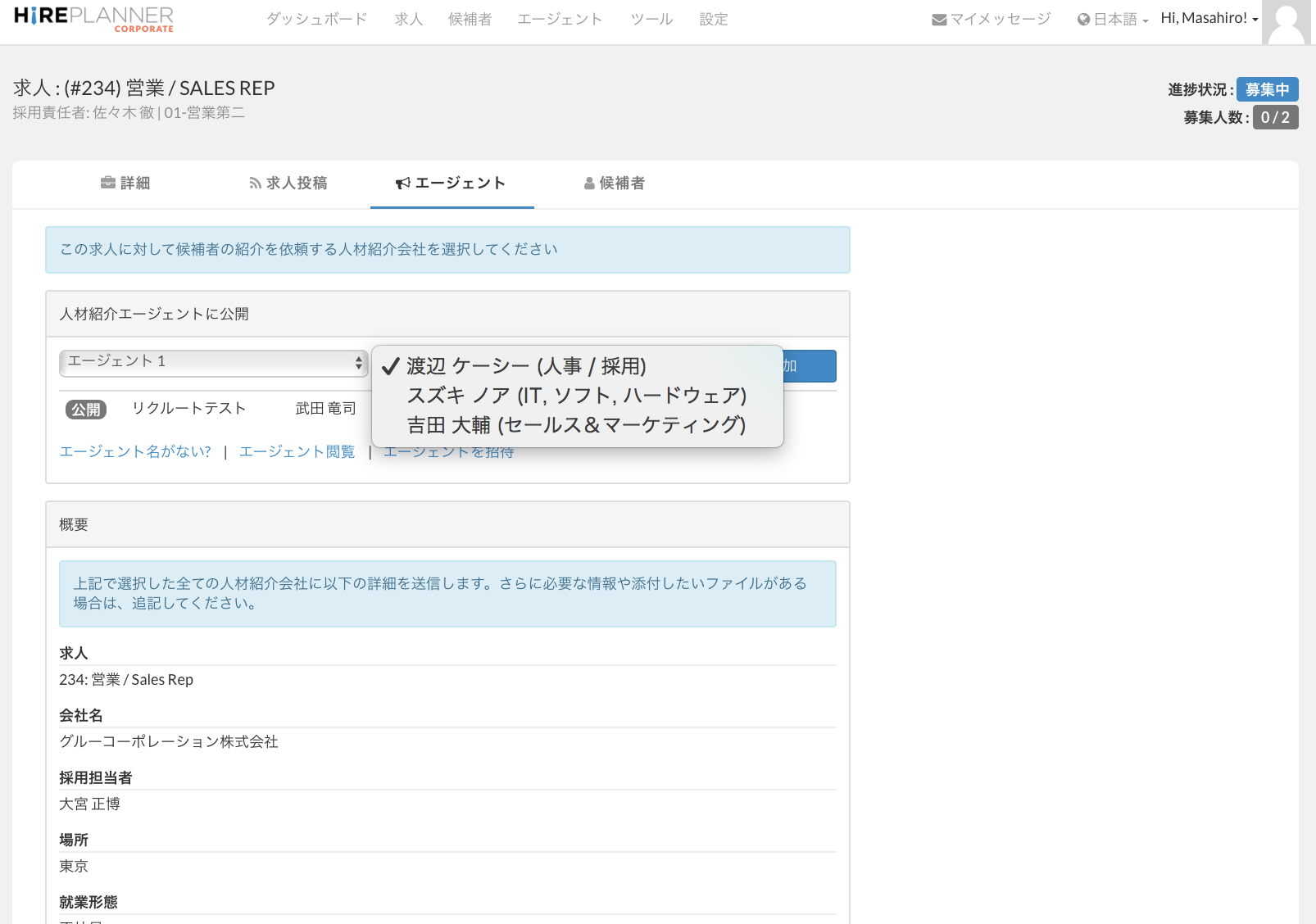Select the エージェント megaphone tab

click(x=452, y=183)
